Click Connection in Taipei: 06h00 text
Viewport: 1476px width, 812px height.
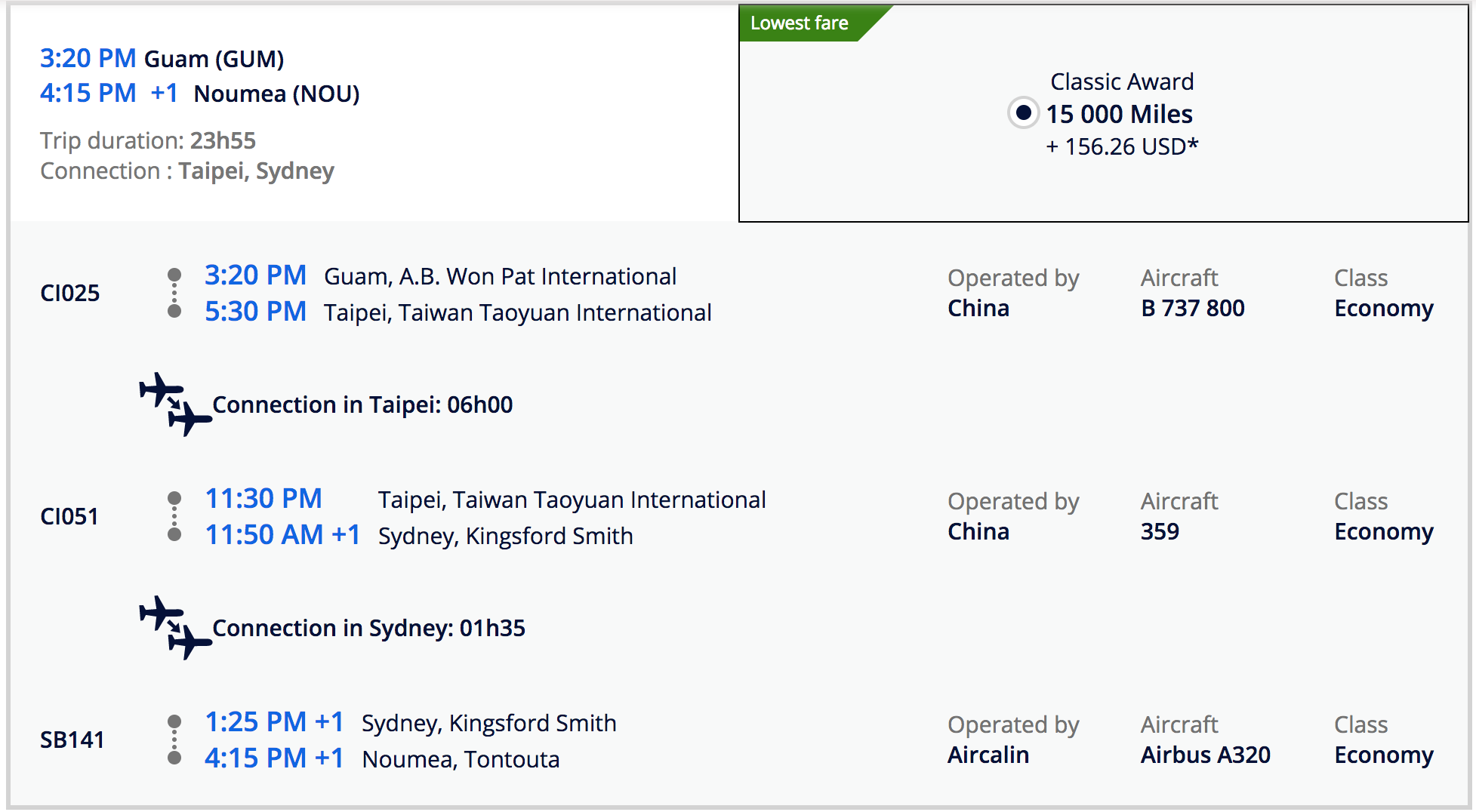(362, 404)
